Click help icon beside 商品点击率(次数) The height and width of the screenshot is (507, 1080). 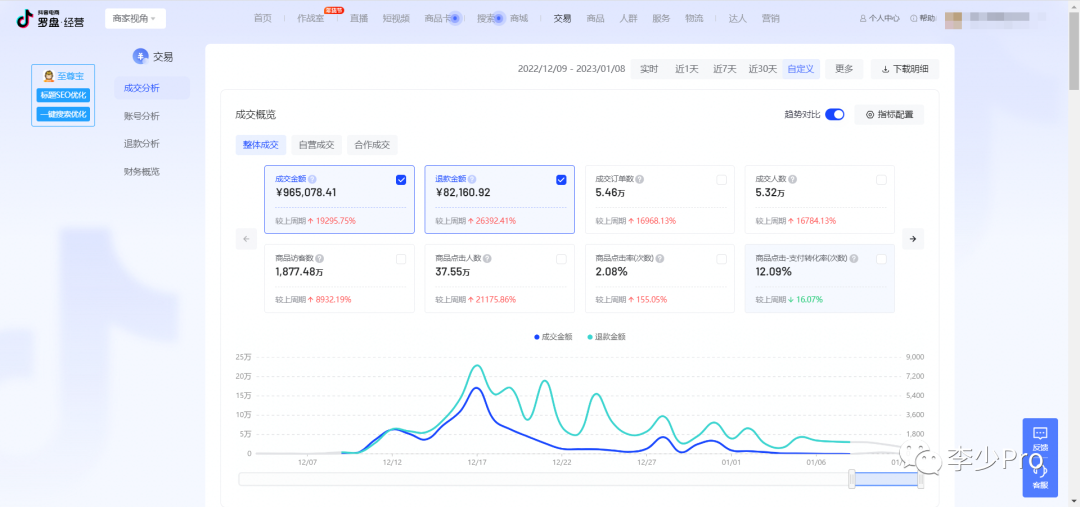[x=660, y=258]
